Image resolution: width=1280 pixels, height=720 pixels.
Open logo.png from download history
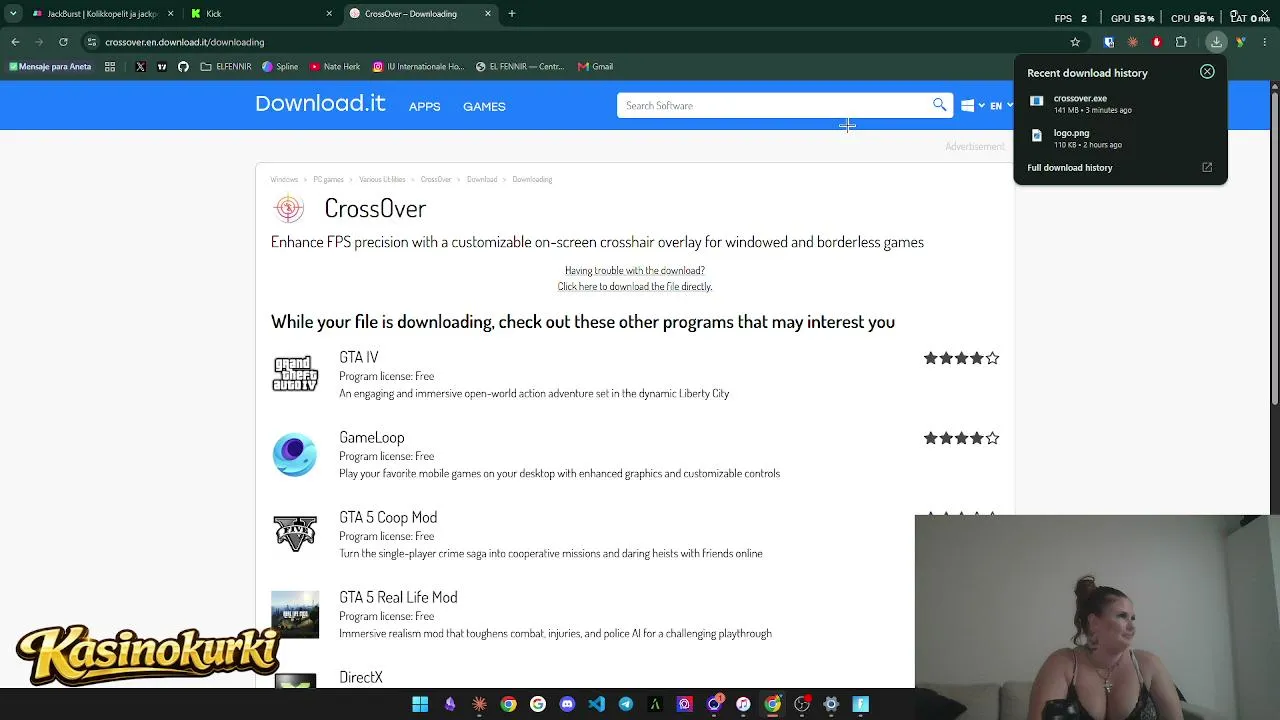pyautogui.click(x=1120, y=138)
